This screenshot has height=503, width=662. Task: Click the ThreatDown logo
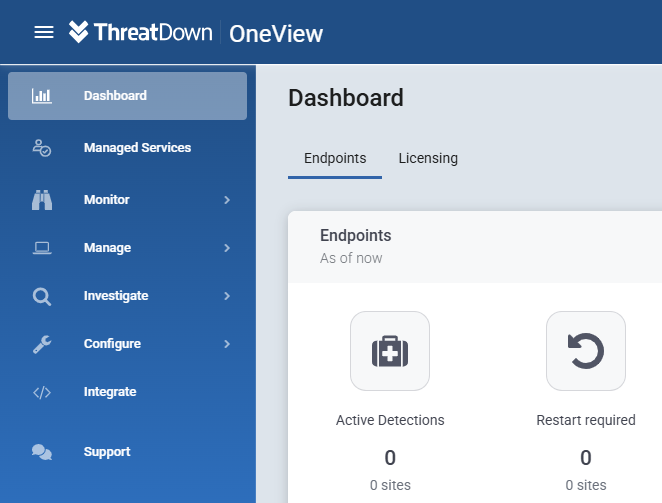coord(141,32)
